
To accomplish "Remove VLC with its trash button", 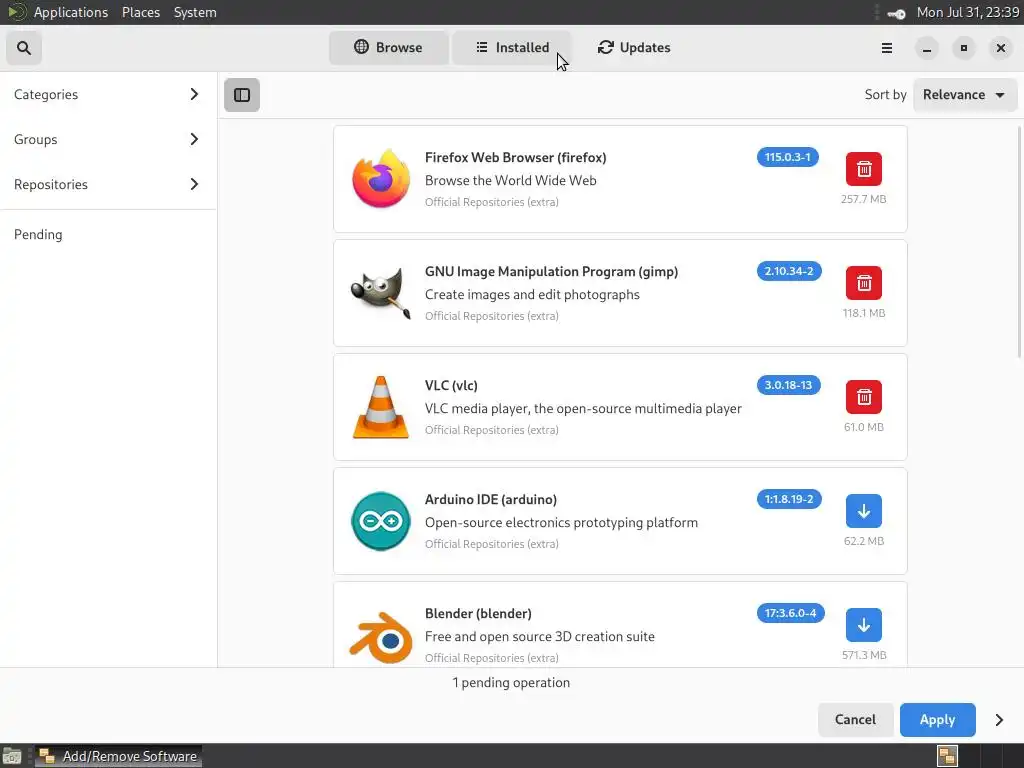I will tap(863, 396).
